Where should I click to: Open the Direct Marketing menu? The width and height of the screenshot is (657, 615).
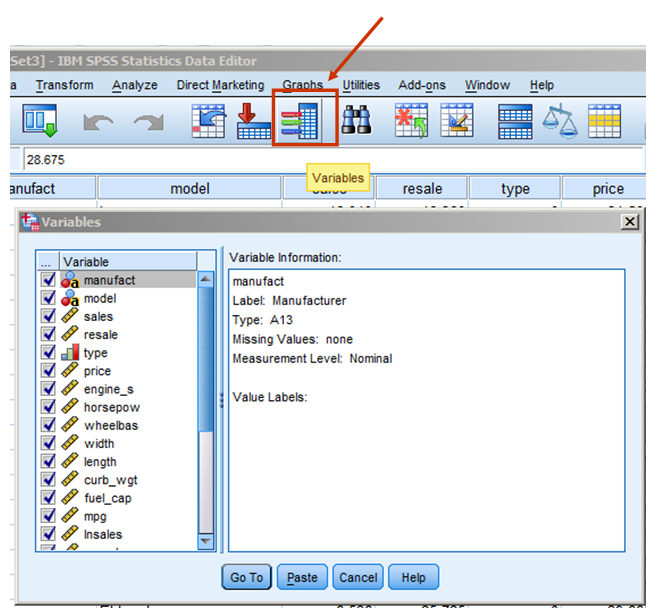pyautogui.click(x=220, y=85)
